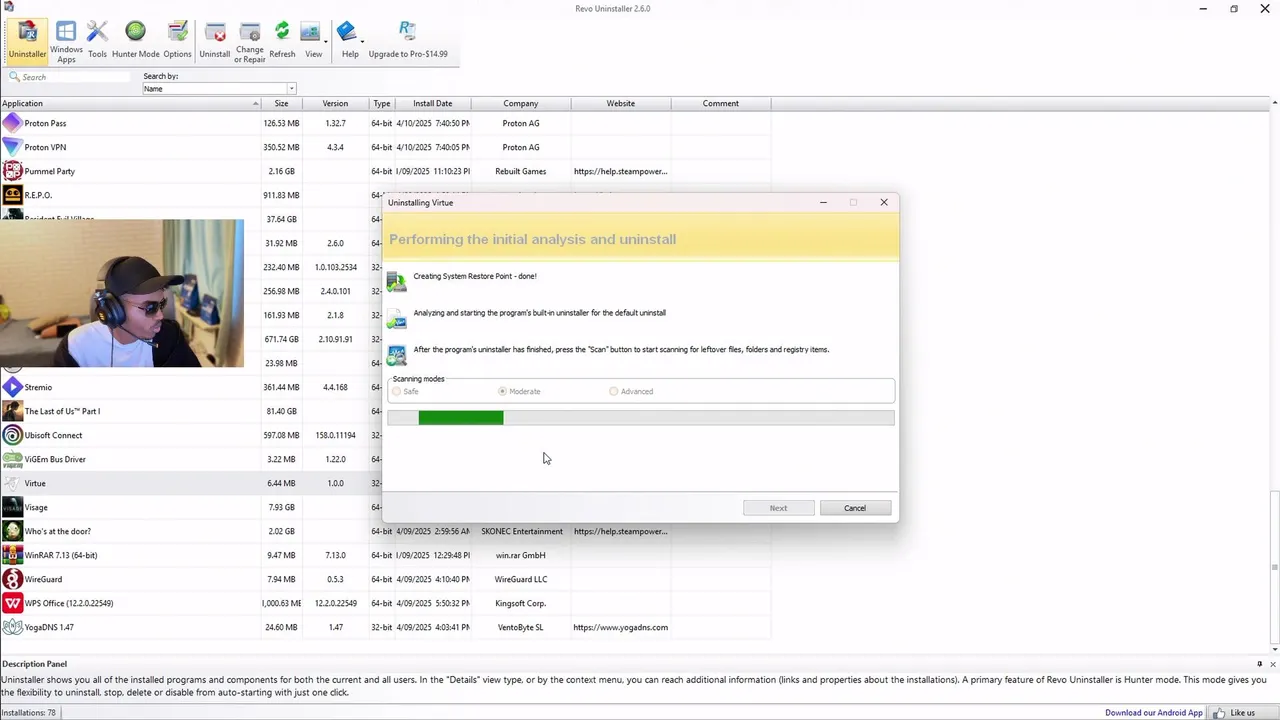Cancel the Virtue uninstall dialog
Image resolution: width=1280 pixels, height=720 pixels.
[x=855, y=508]
